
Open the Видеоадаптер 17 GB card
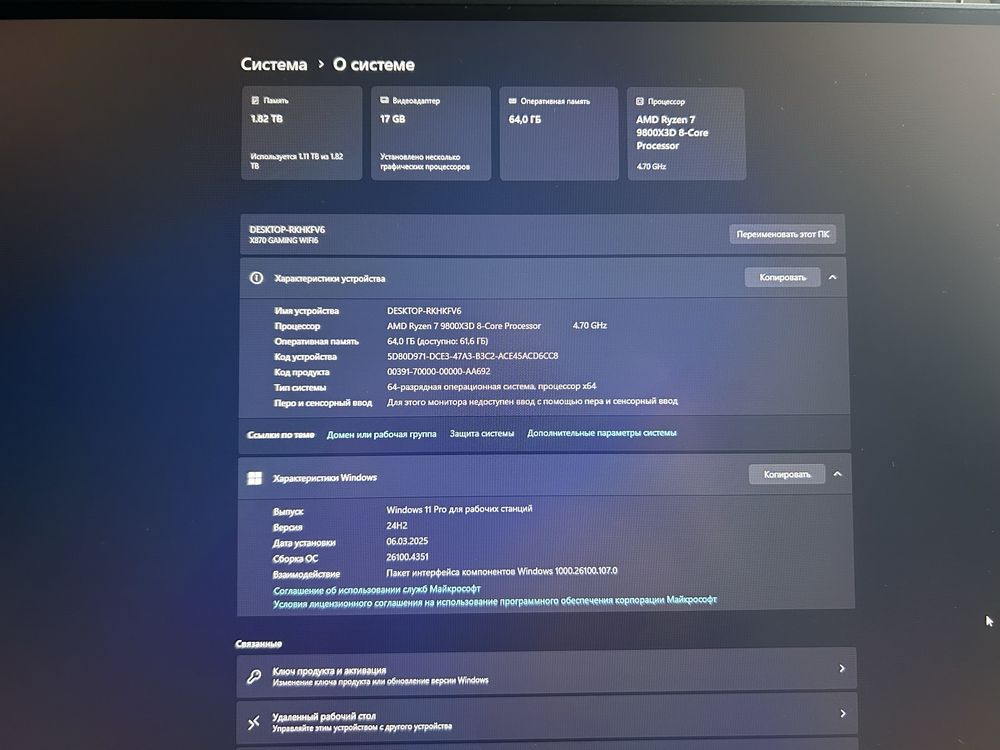pyautogui.click(x=431, y=133)
